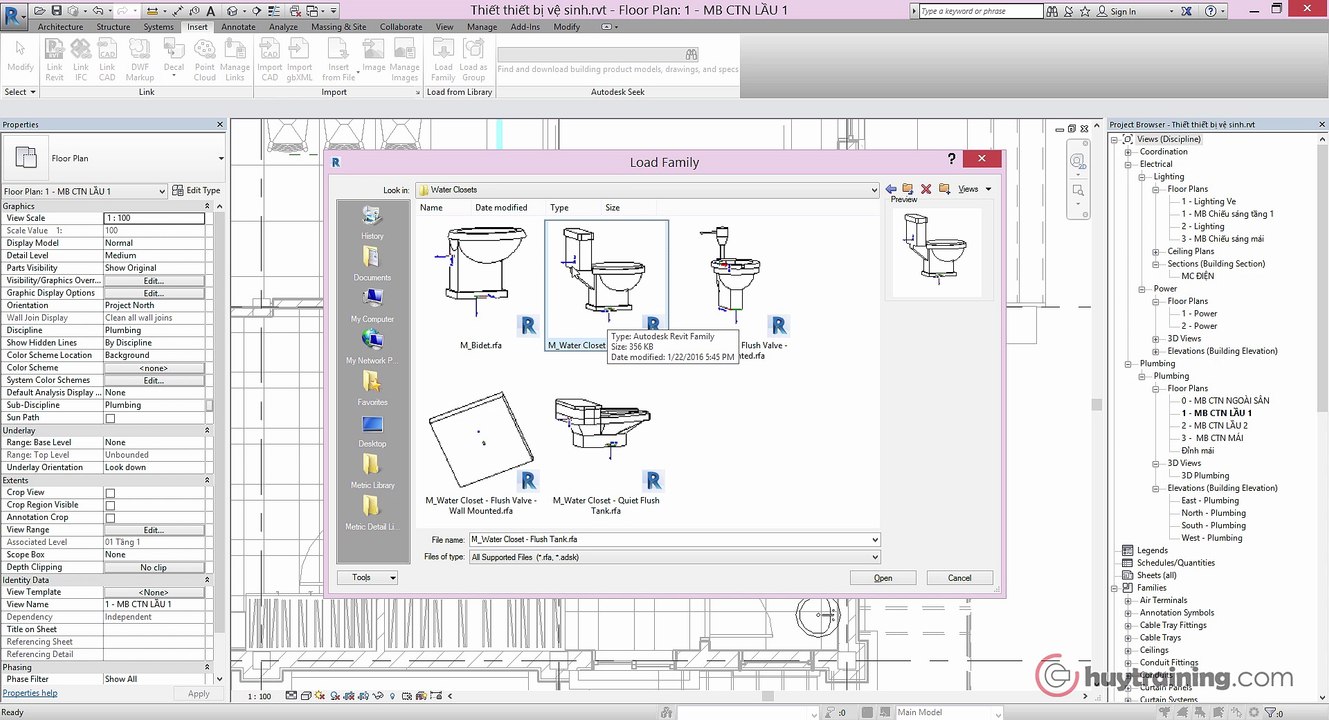Open History in dialog places sidebar
Image resolution: width=1329 pixels, height=720 pixels.
(x=372, y=222)
